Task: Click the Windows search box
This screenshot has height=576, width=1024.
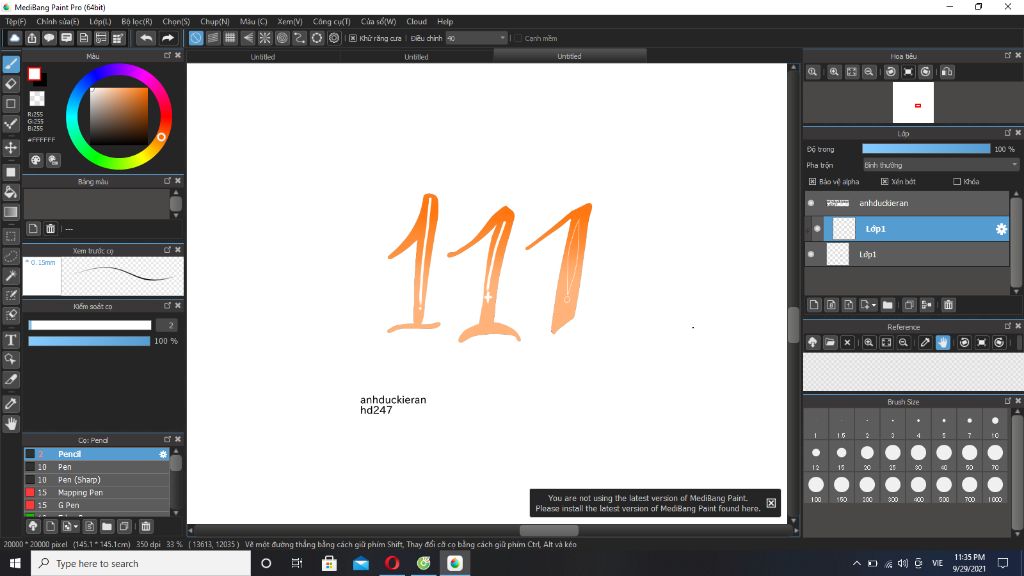Action: pyautogui.click(x=141, y=563)
